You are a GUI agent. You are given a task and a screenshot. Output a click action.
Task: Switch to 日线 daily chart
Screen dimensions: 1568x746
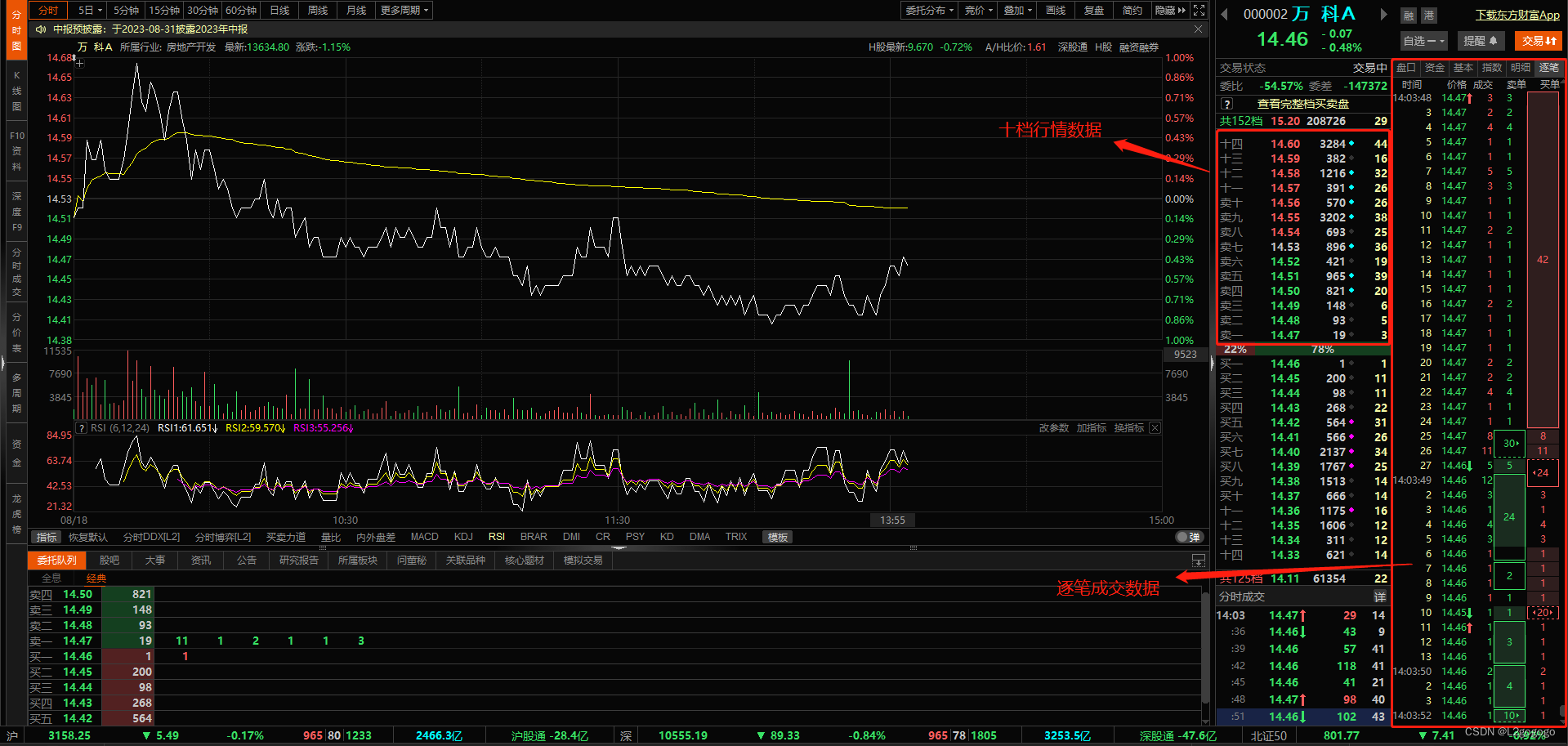[279, 11]
